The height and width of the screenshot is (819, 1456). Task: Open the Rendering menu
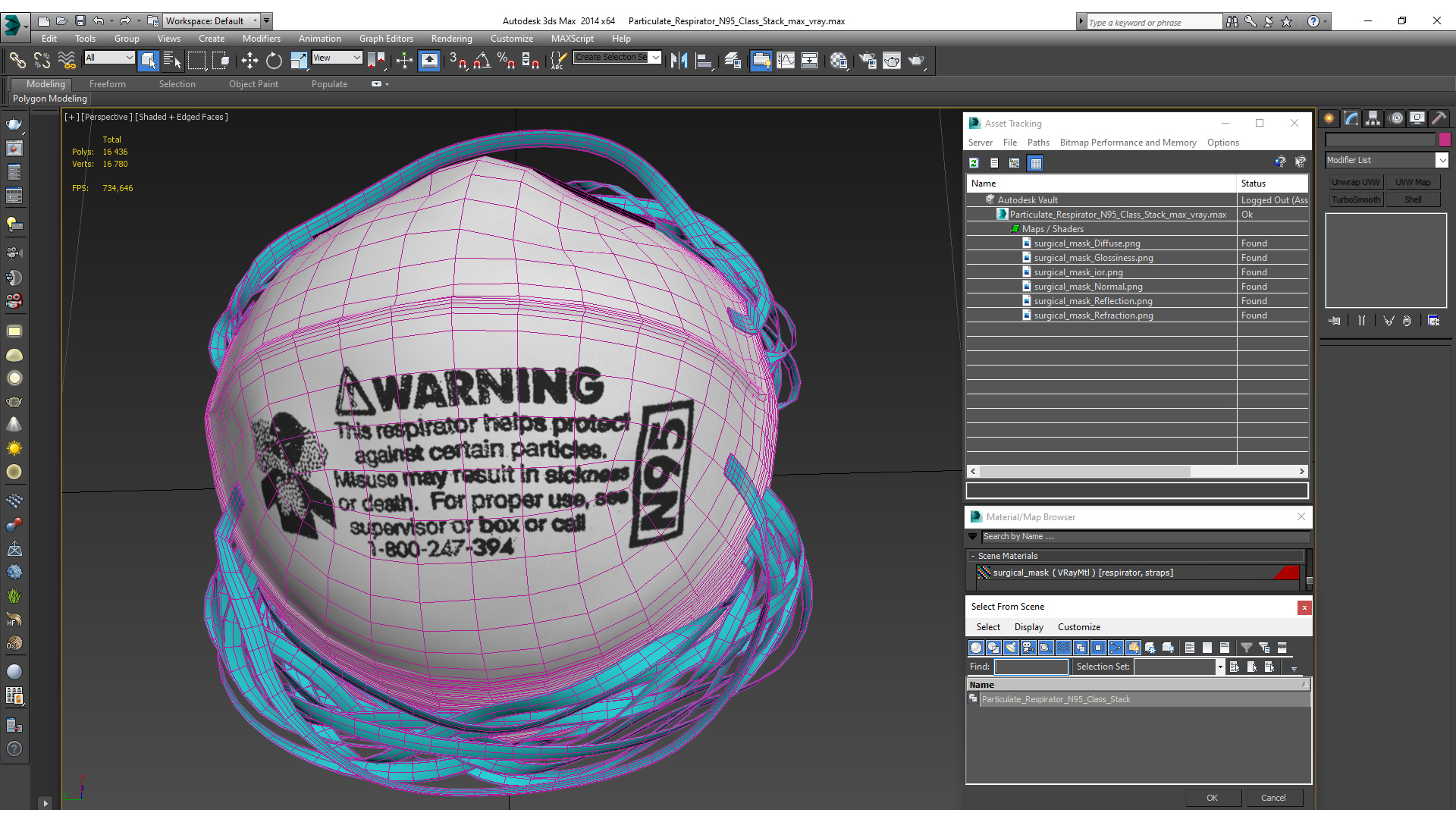coord(451,39)
